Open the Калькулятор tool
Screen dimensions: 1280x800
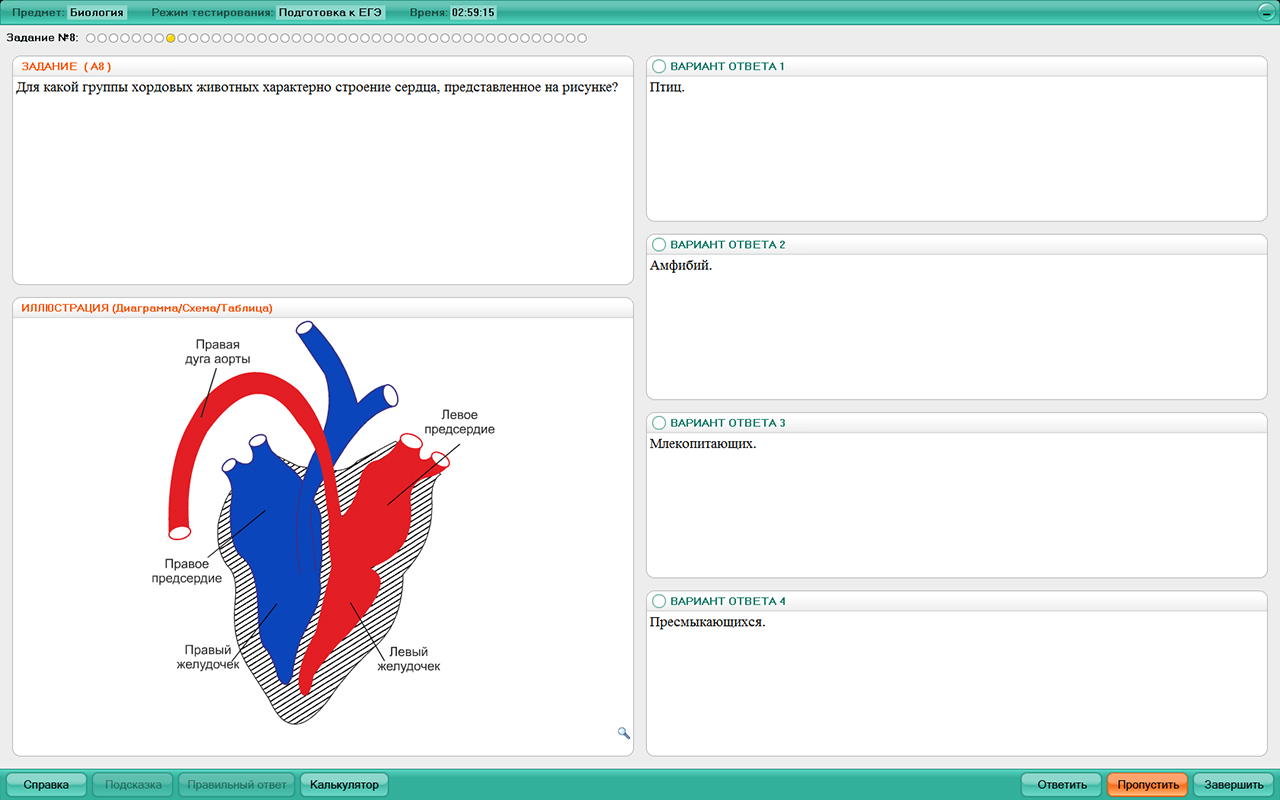click(344, 785)
